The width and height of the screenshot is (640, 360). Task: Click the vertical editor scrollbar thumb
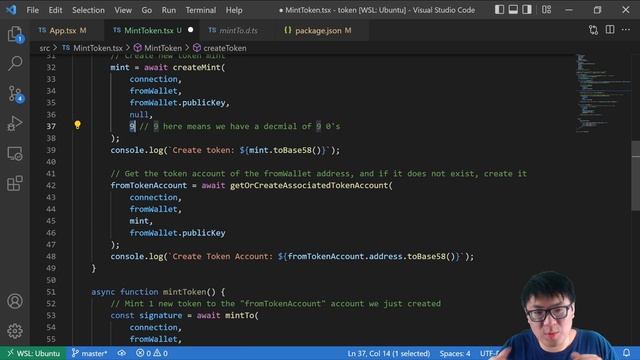click(636, 176)
